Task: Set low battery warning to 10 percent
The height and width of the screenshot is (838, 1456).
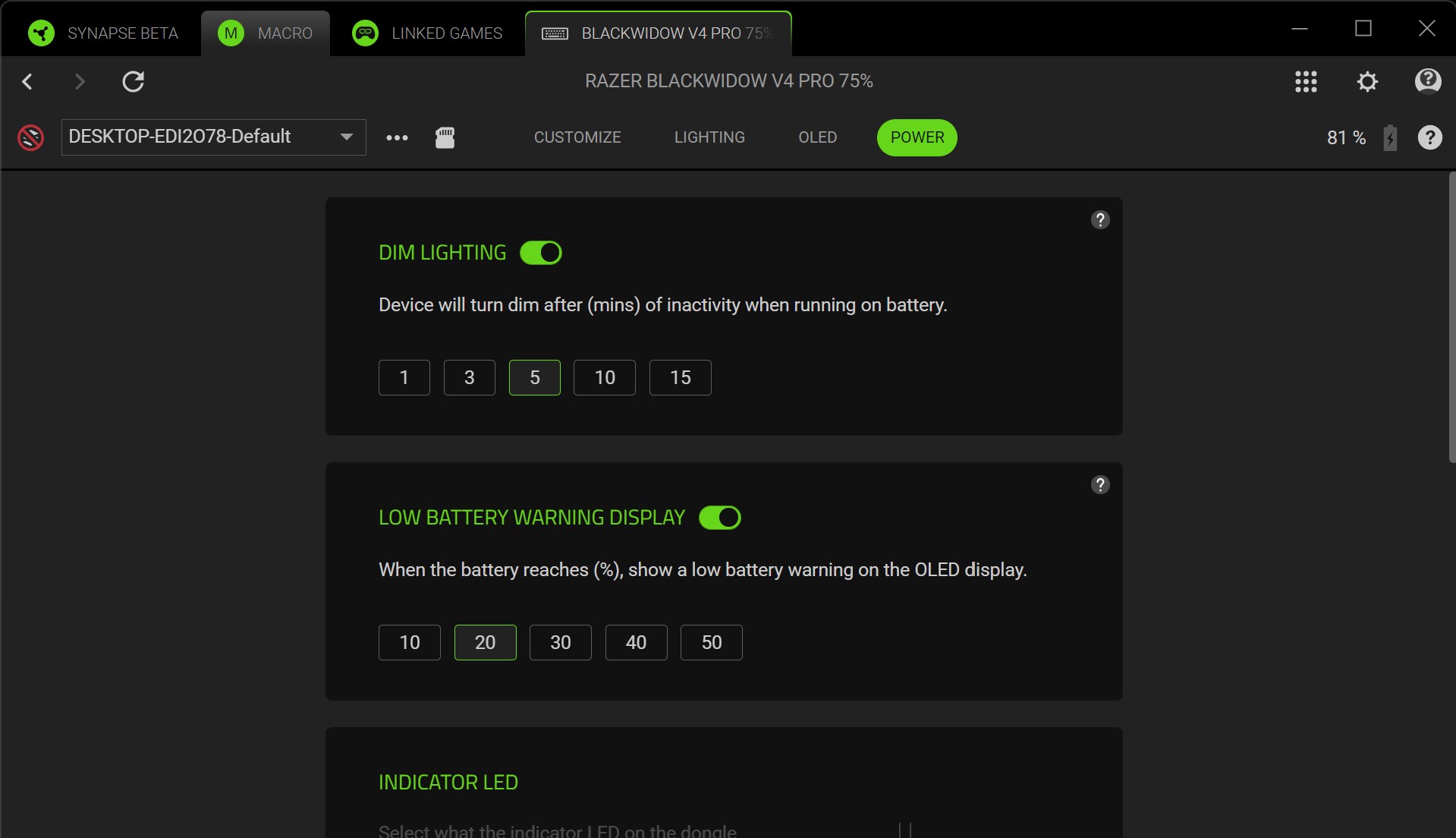Action: coord(410,642)
